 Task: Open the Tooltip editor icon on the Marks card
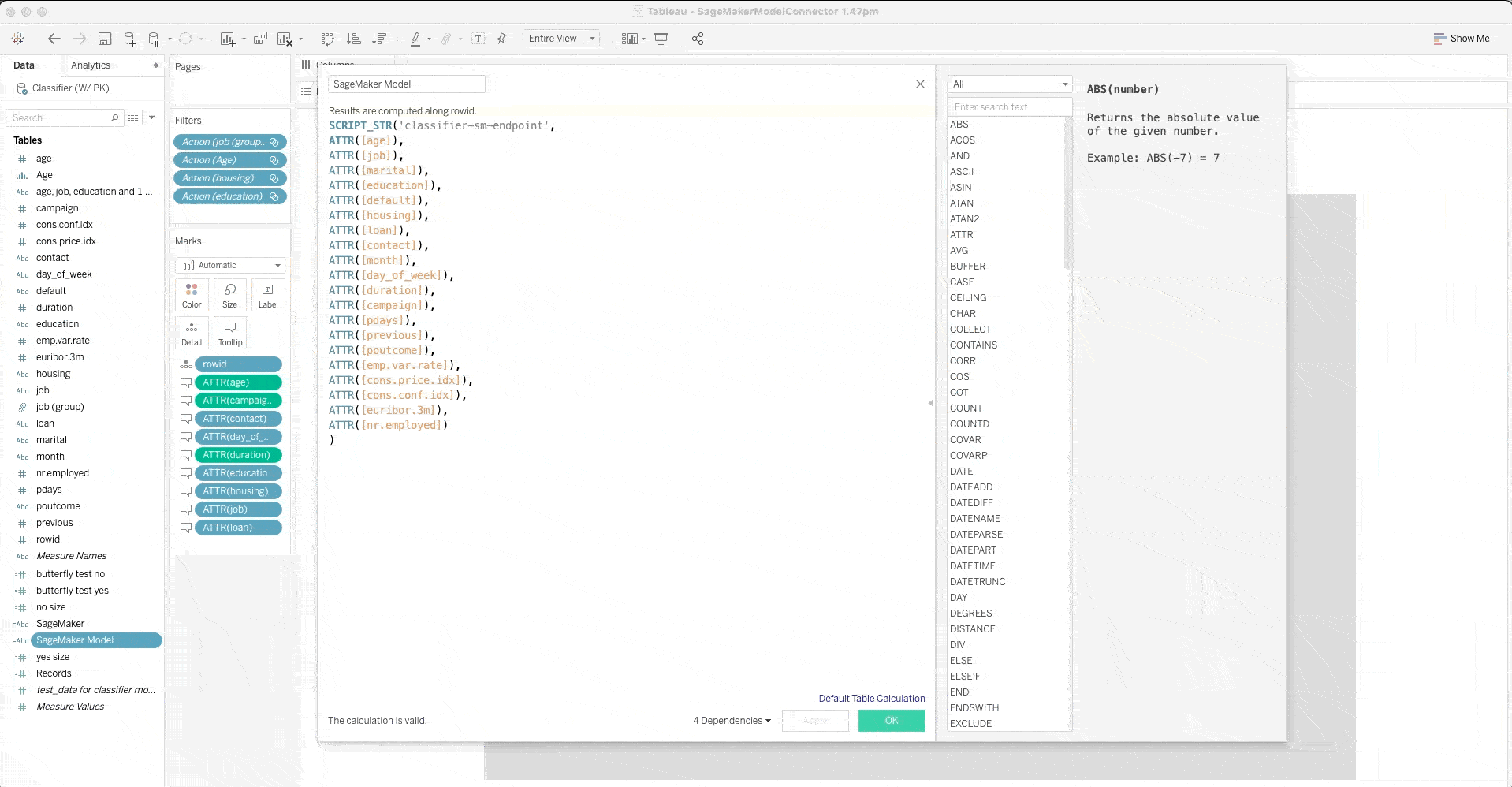(229, 332)
